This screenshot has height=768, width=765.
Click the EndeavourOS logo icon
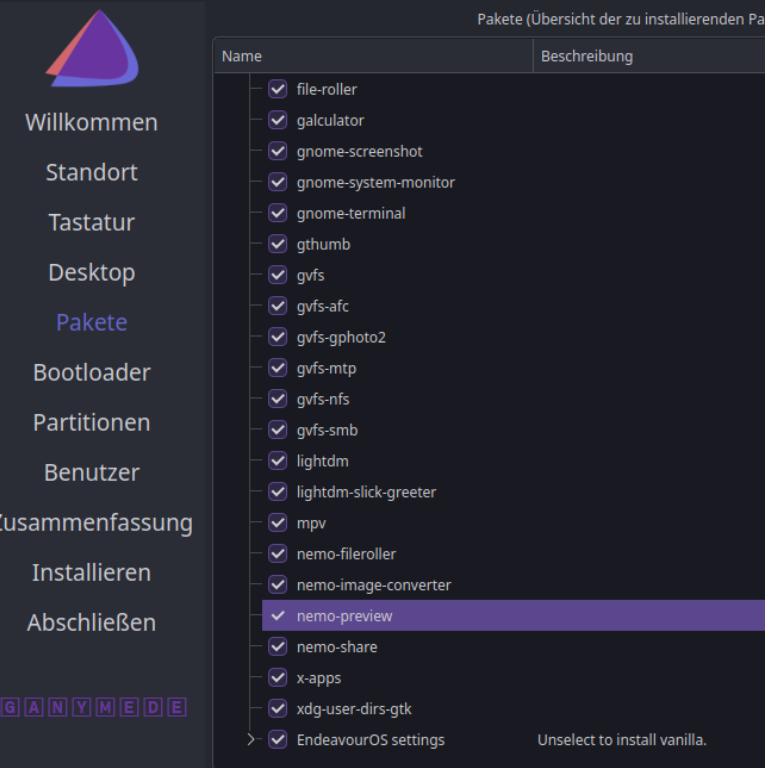coord(92,49)
